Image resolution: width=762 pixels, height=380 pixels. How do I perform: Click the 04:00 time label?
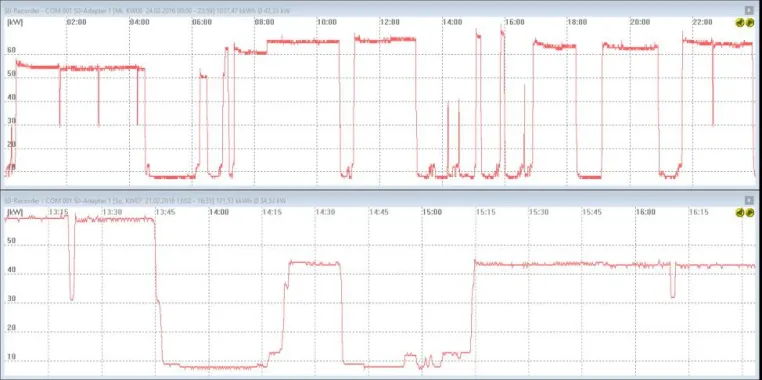click(139, 22)
